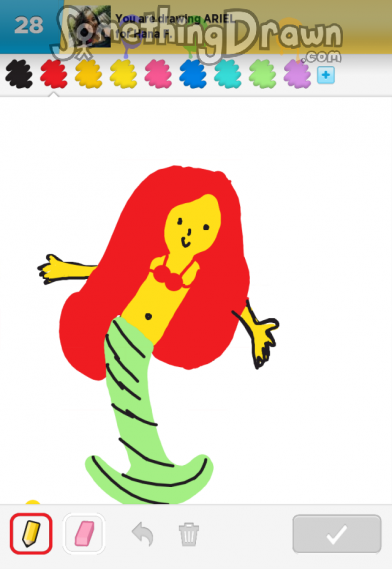Add more colors with plus button

[x=326, y=75]
